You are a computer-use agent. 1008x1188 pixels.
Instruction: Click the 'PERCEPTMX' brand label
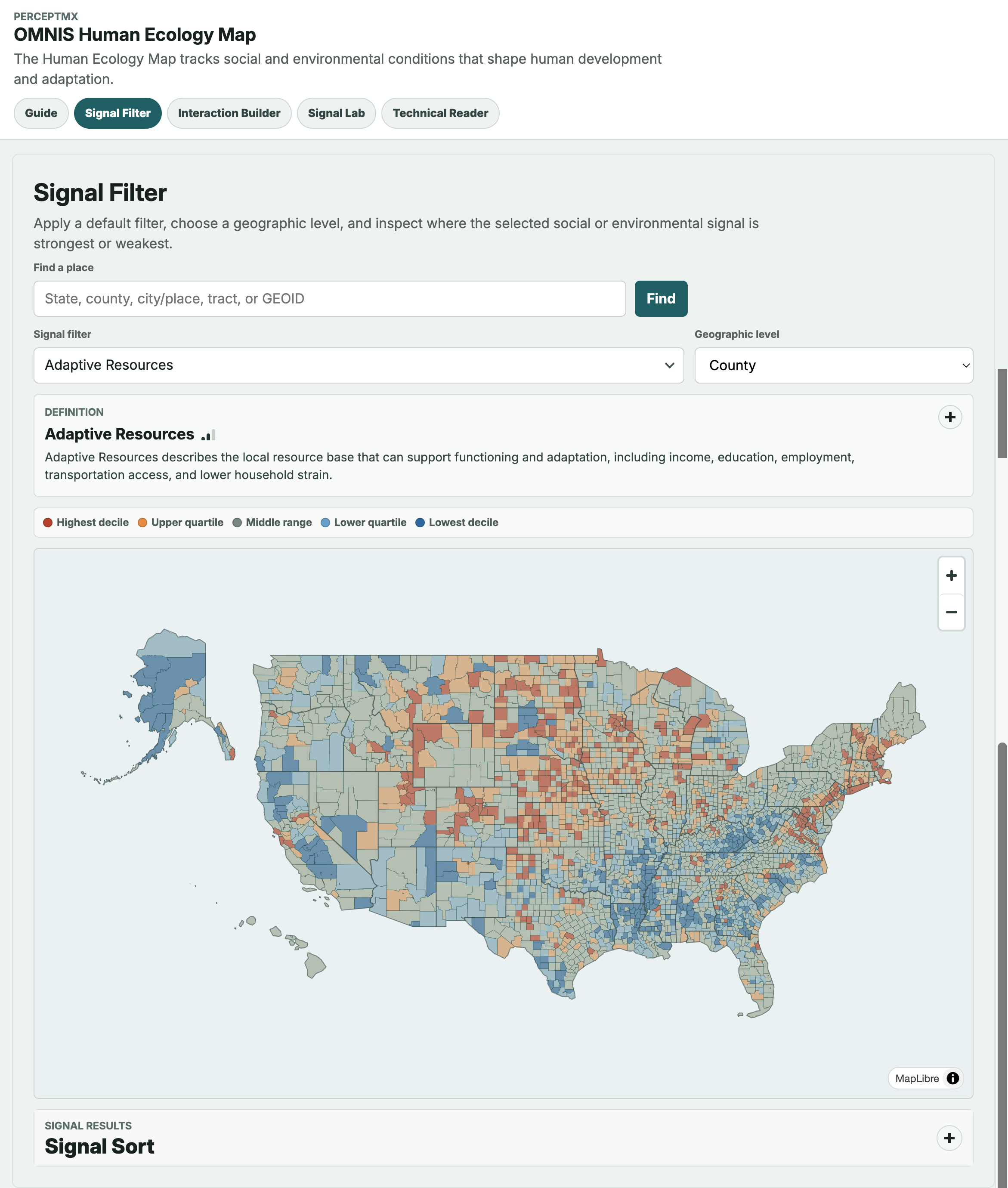[46, 16]
